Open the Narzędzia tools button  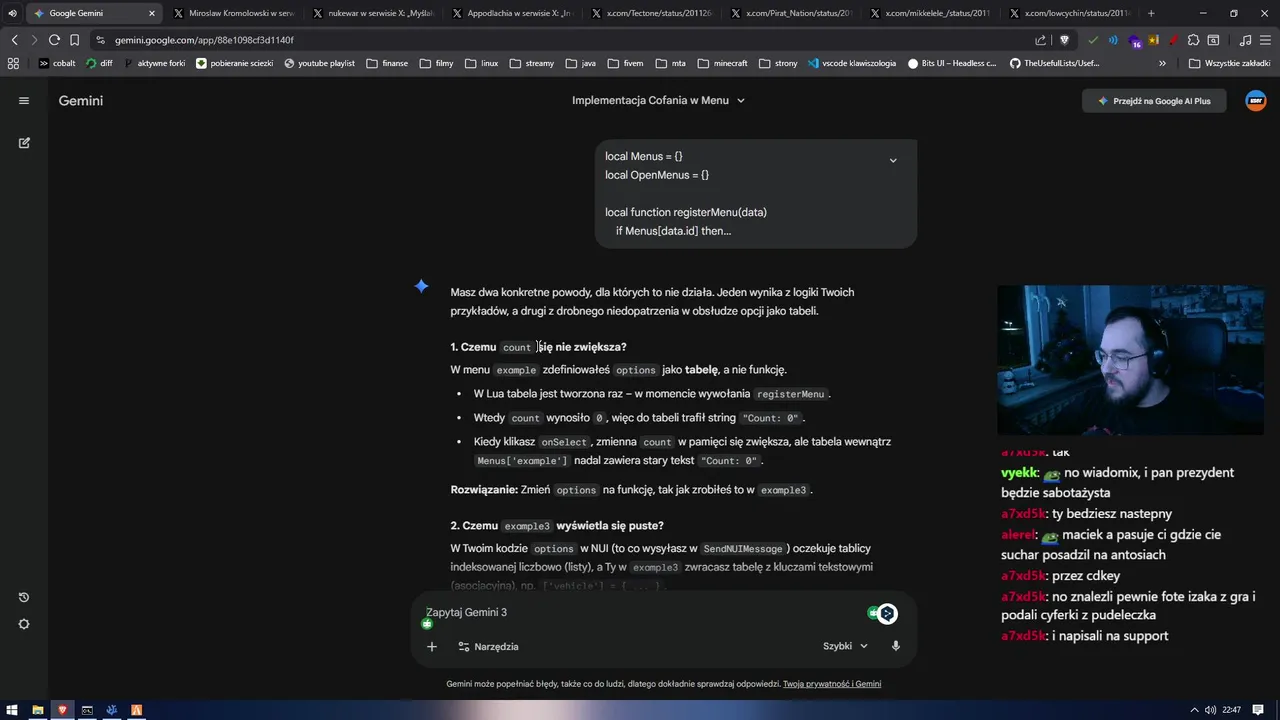pos(488,647)
